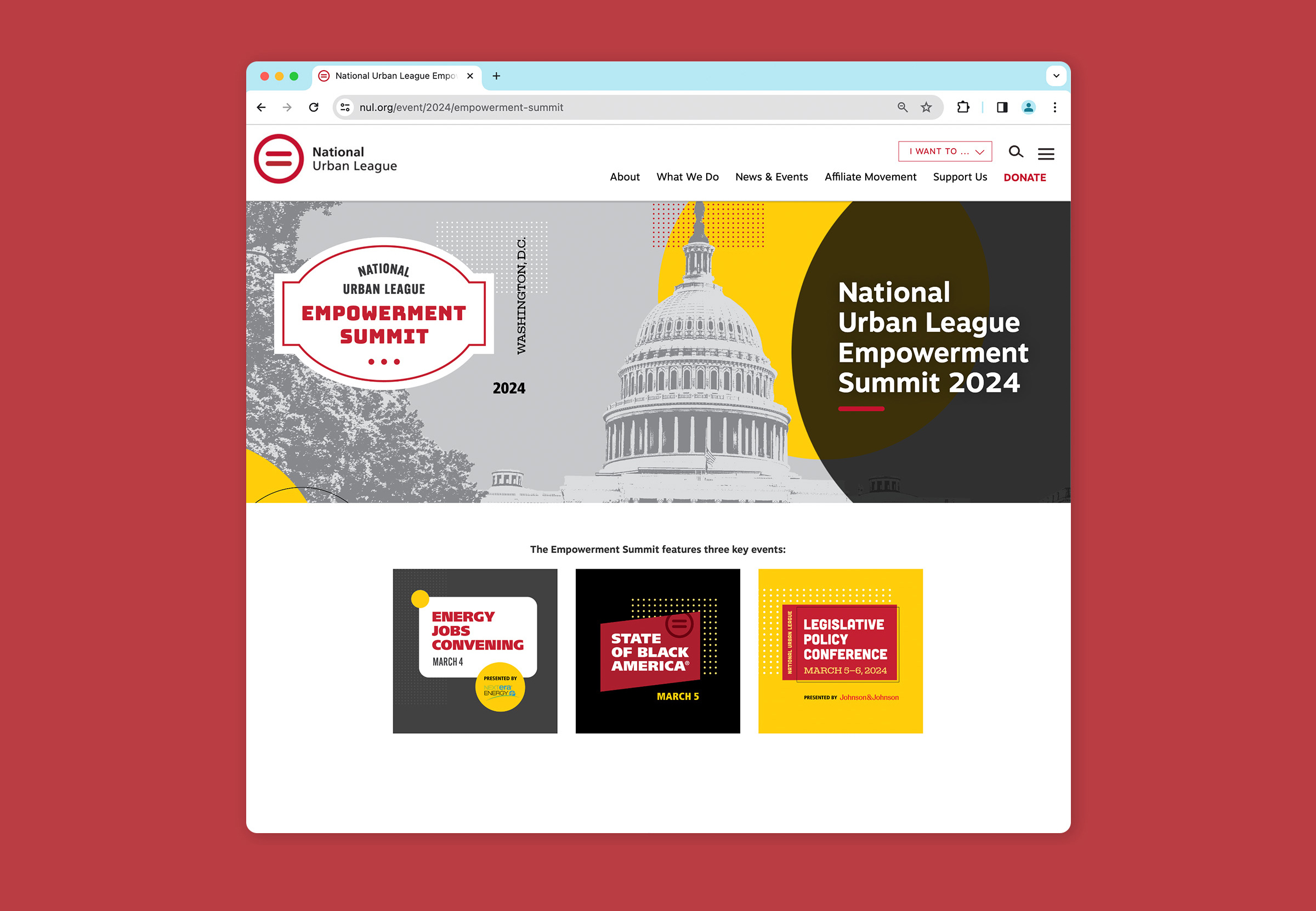The height and width of the screenshot is (911, 1316).
Task: Toggle the browser reader view icon
Action: coord(1003,107)
